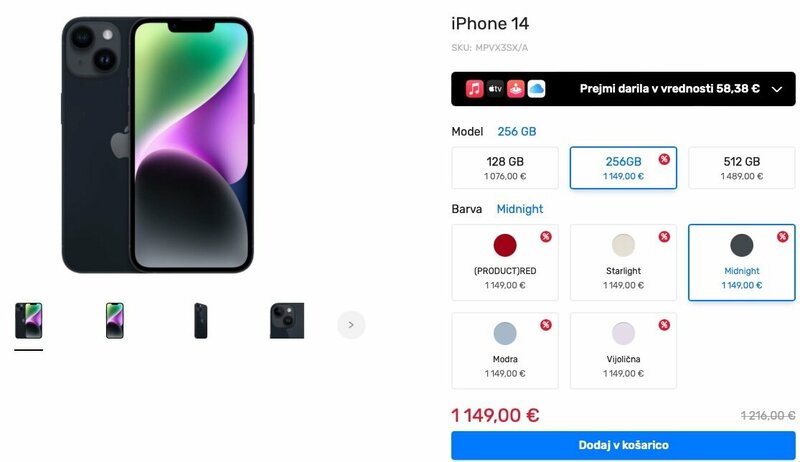Viewport: 800px width, 462px height.
Task: Select the 512 GB model option
Action: 742,168
